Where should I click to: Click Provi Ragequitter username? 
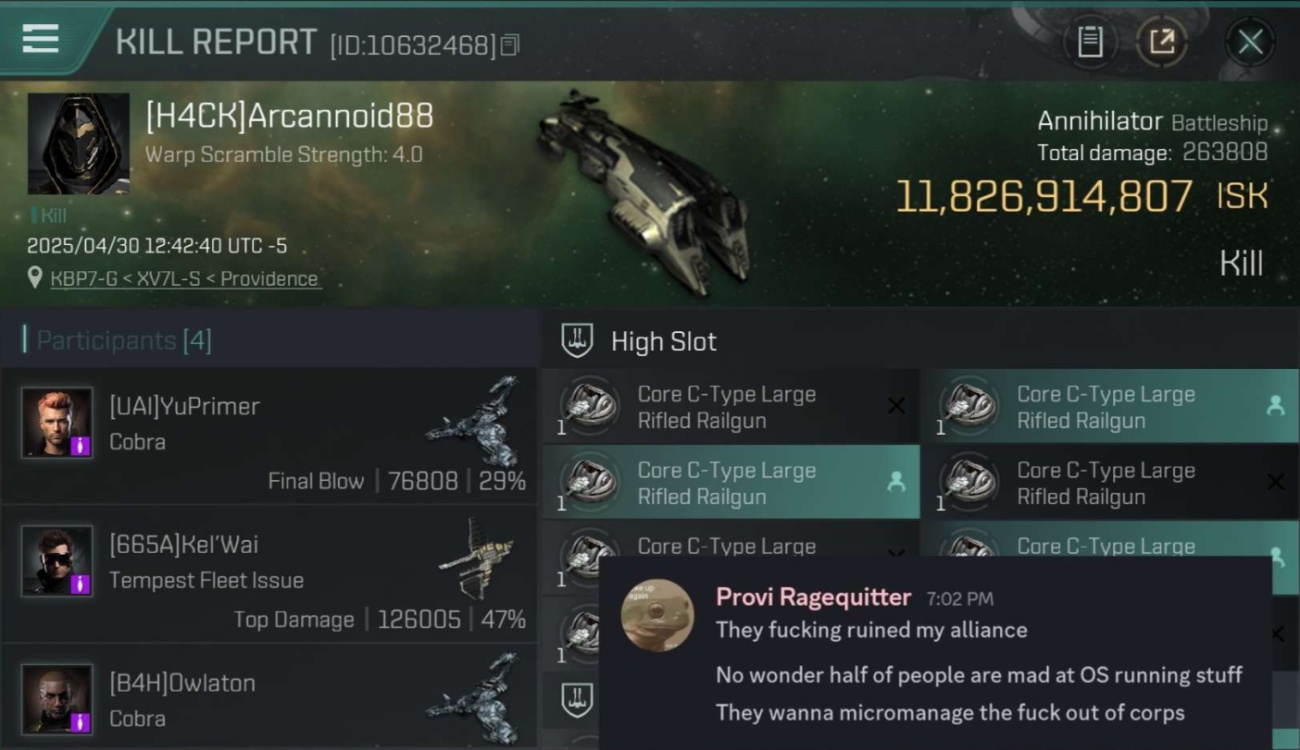point(813,597)
